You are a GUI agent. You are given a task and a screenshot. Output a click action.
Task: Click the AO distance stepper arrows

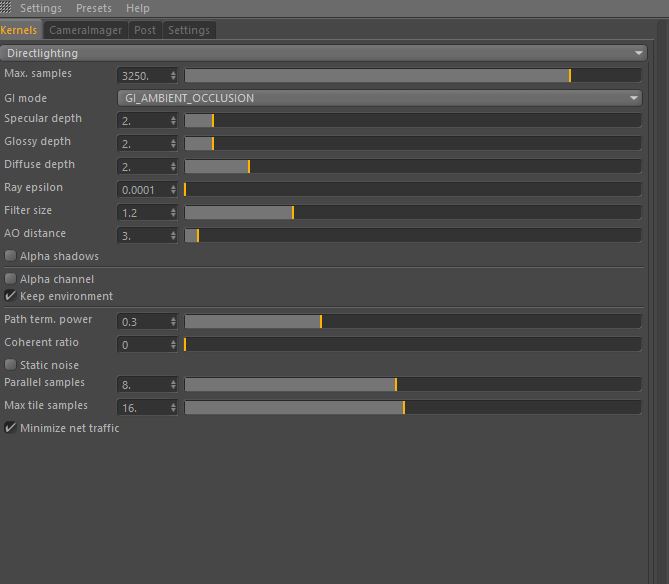[173, 236]
